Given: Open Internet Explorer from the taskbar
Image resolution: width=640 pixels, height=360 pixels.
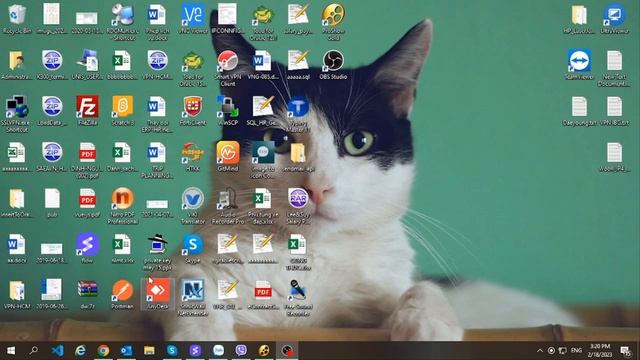Looking at the screenshot, I should pyautogui.click(x=80, y=350).
